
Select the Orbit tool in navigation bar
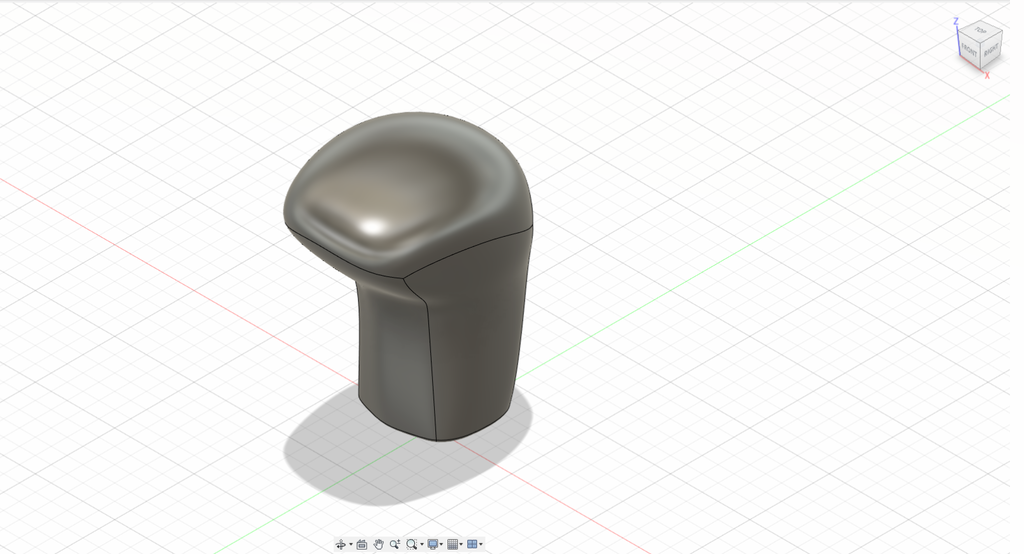[x=341, y=544]
